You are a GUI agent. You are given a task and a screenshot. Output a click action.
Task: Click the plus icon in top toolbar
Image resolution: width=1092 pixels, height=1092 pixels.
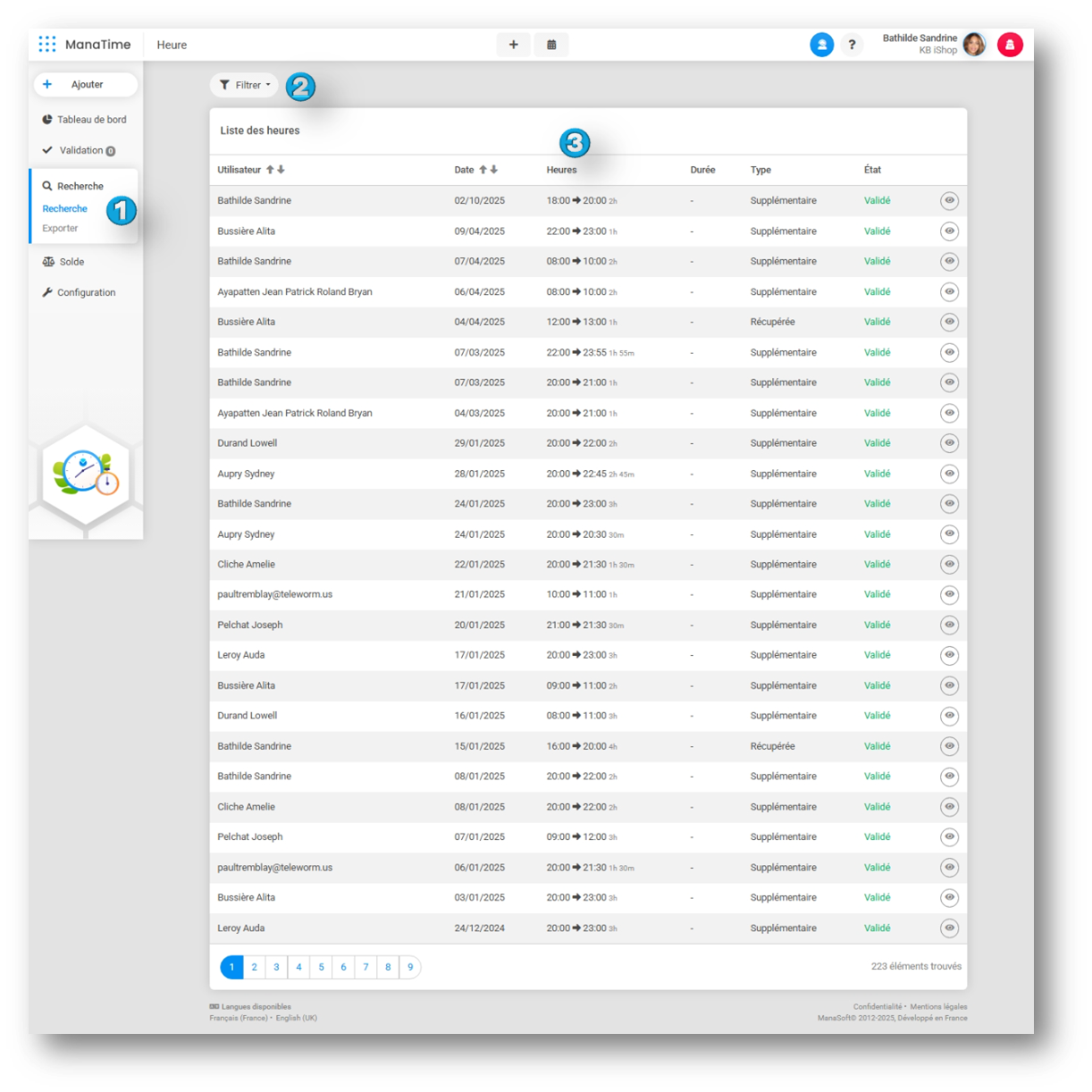[513, 45]
